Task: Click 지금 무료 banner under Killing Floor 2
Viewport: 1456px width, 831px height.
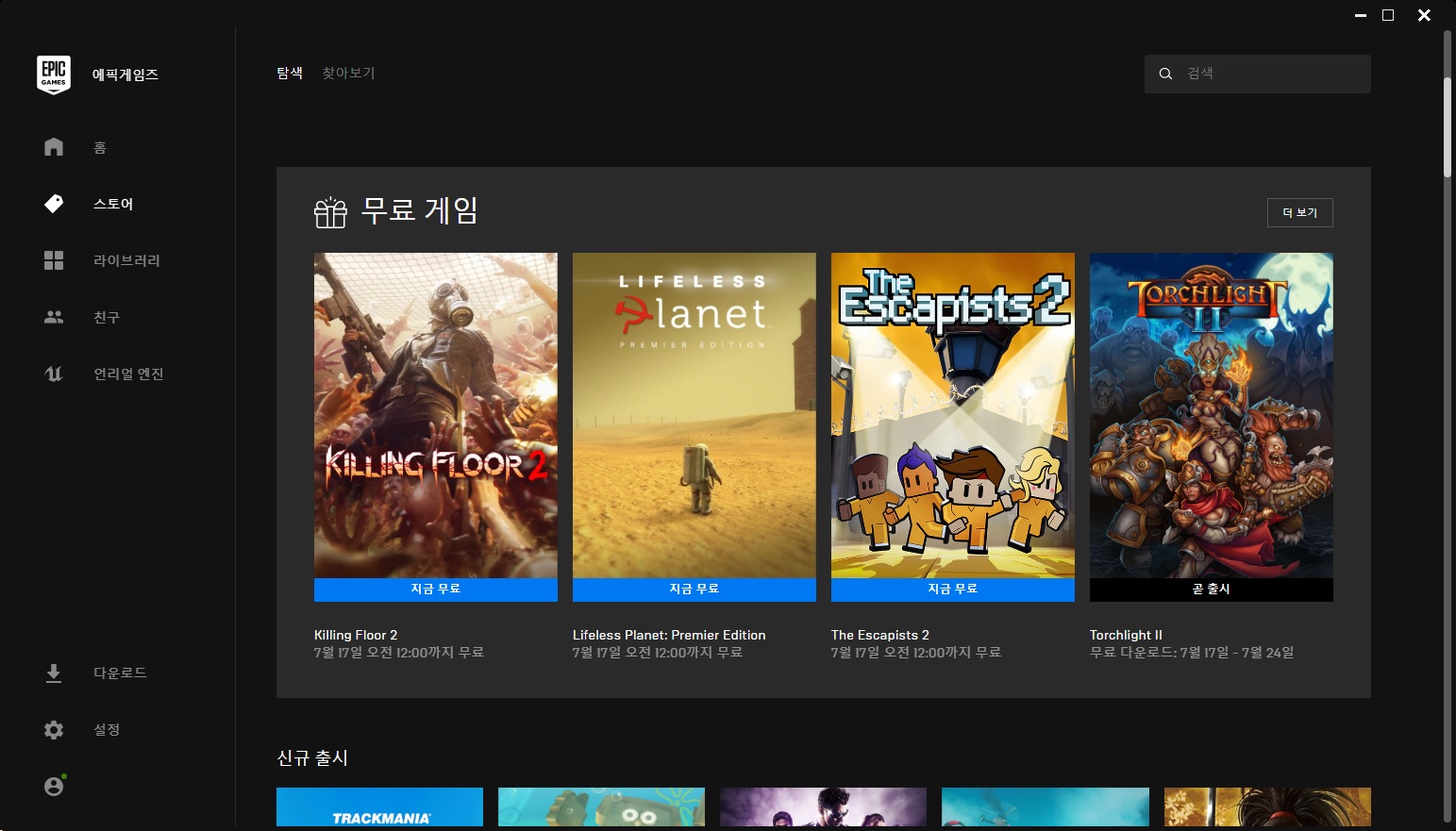Action: [436, 590]
